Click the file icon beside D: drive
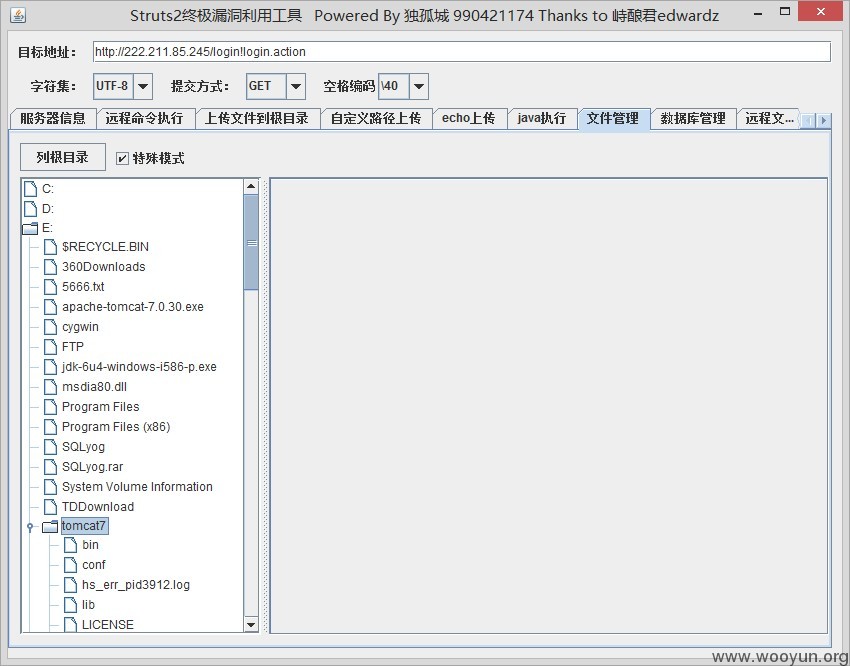 (30, 209)
